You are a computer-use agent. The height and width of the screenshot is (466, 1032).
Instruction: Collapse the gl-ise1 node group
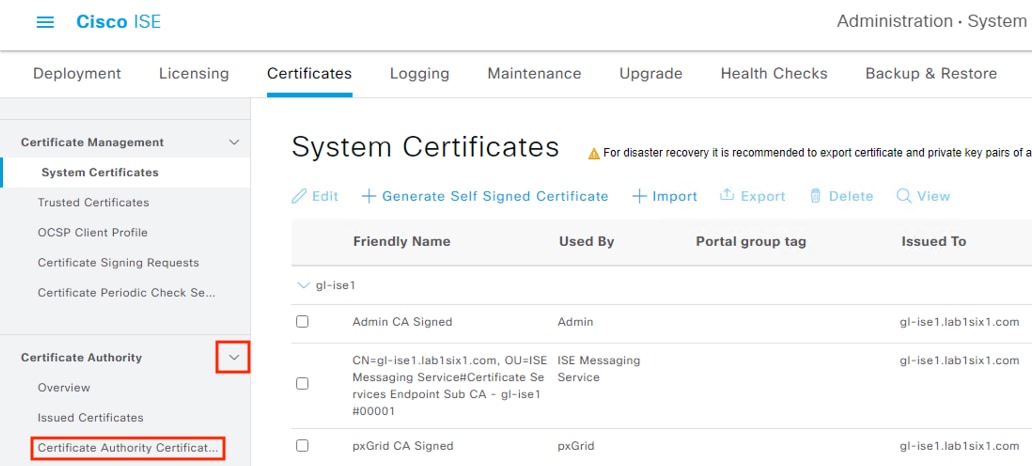303,286
